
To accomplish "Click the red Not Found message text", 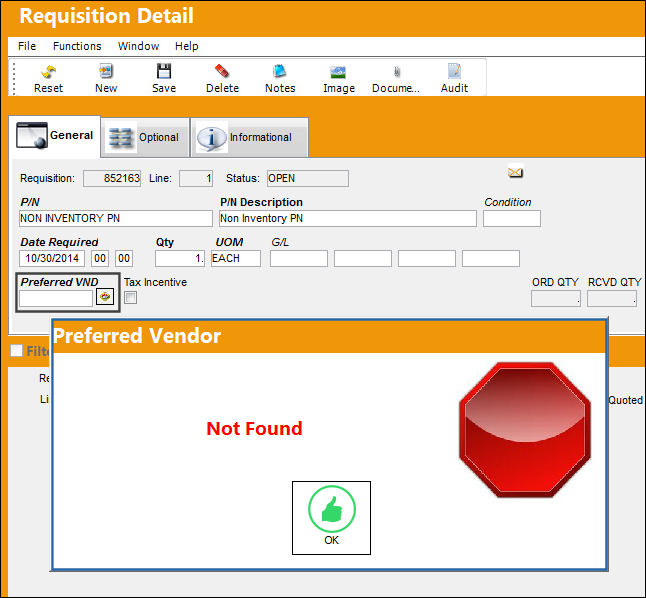I will click(254, 428).
